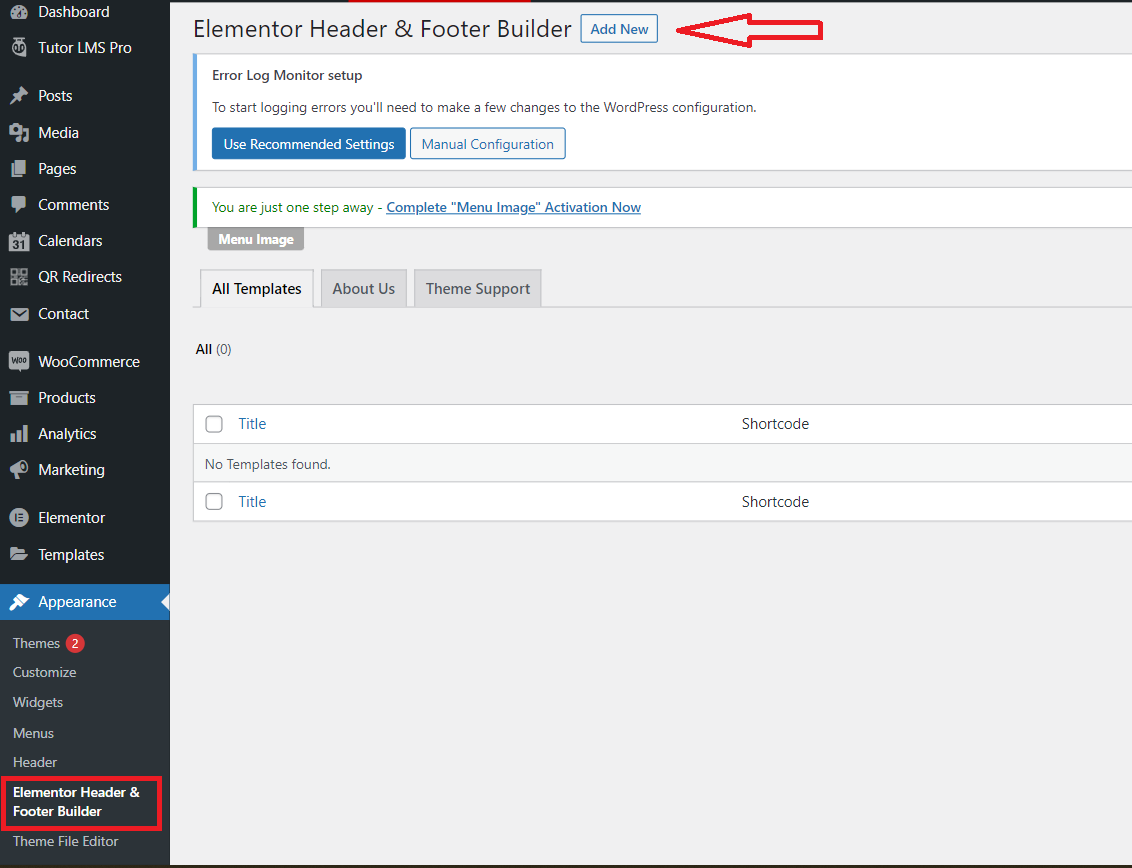Check the select-all checkbox in table header

pyautogui.click(x=214, y=424)
